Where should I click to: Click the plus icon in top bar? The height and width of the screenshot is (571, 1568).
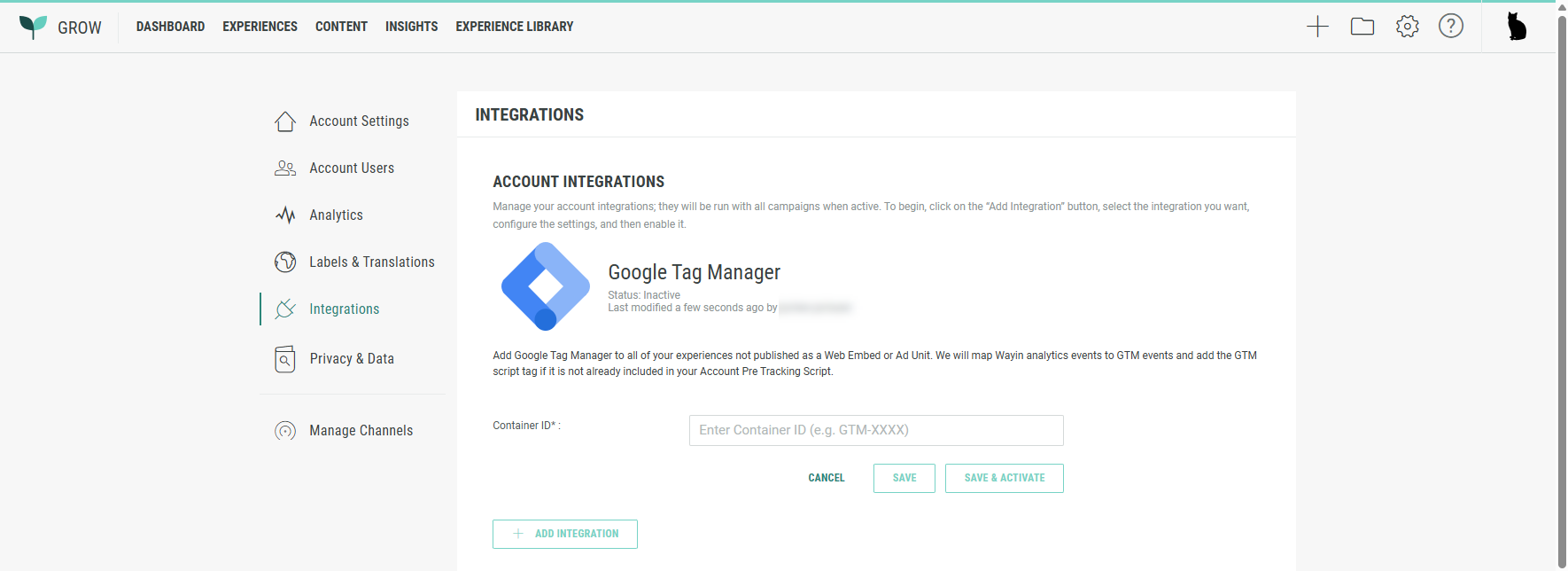pyautogui.click(x=1317, y=27)
